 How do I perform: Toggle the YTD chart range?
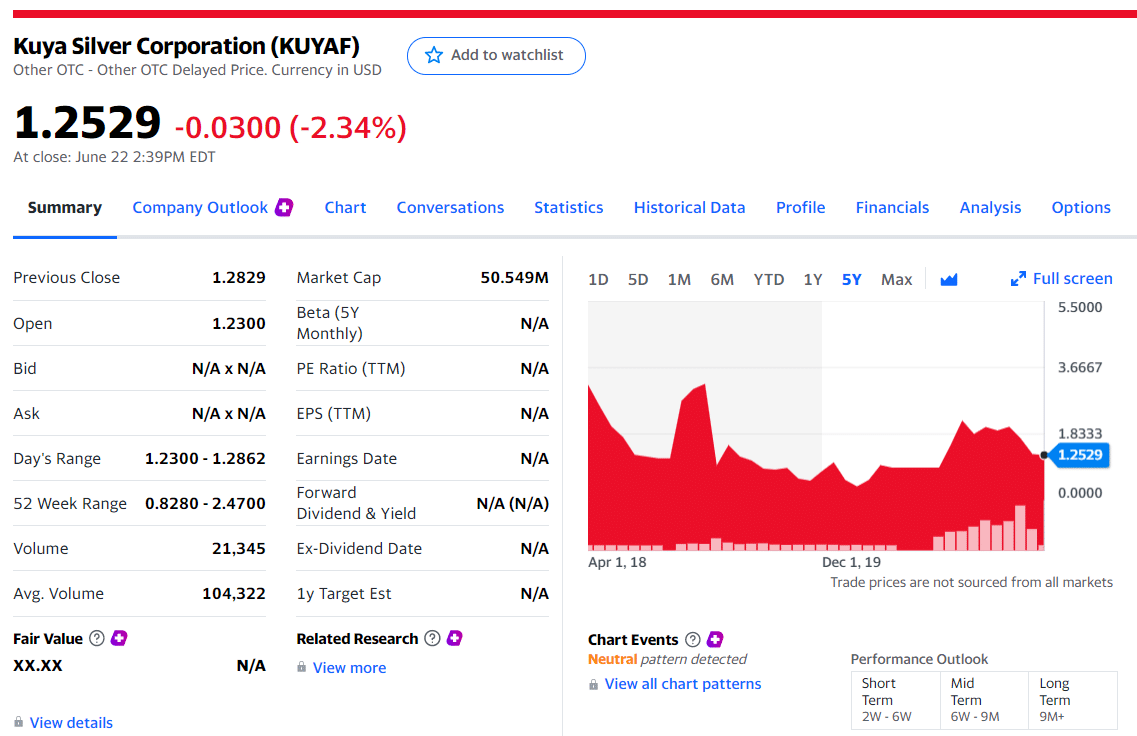[x=768, y=280]
